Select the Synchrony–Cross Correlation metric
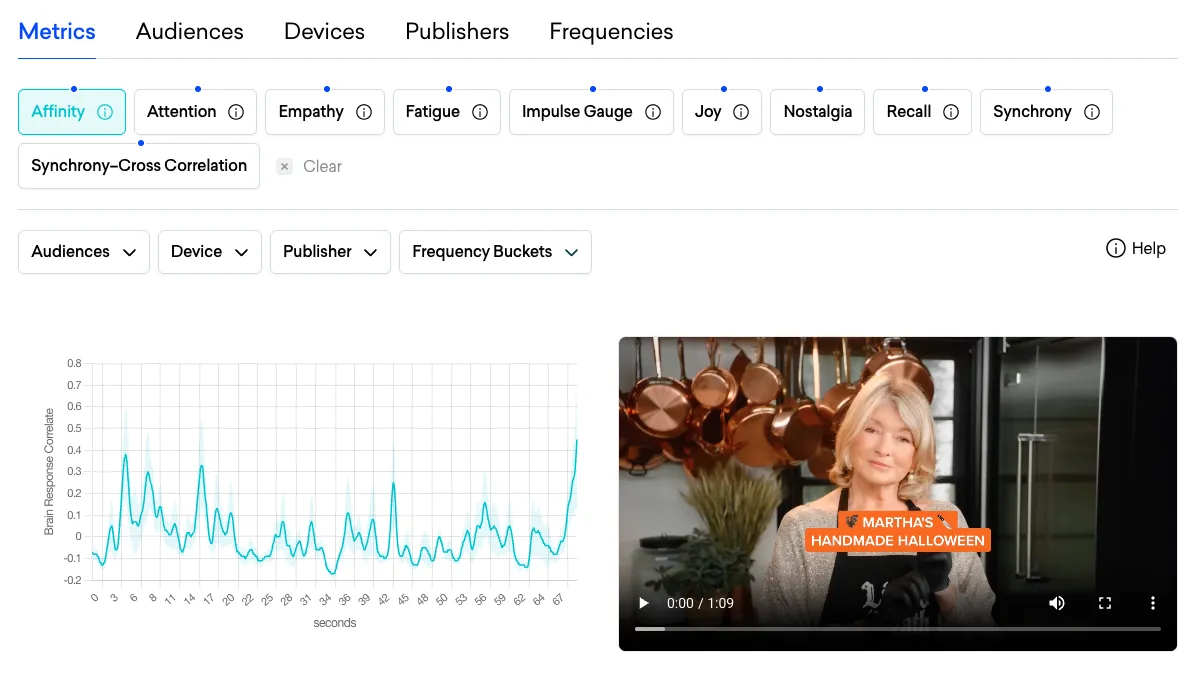Screen dimensions: 1199x683 (138, 166)
